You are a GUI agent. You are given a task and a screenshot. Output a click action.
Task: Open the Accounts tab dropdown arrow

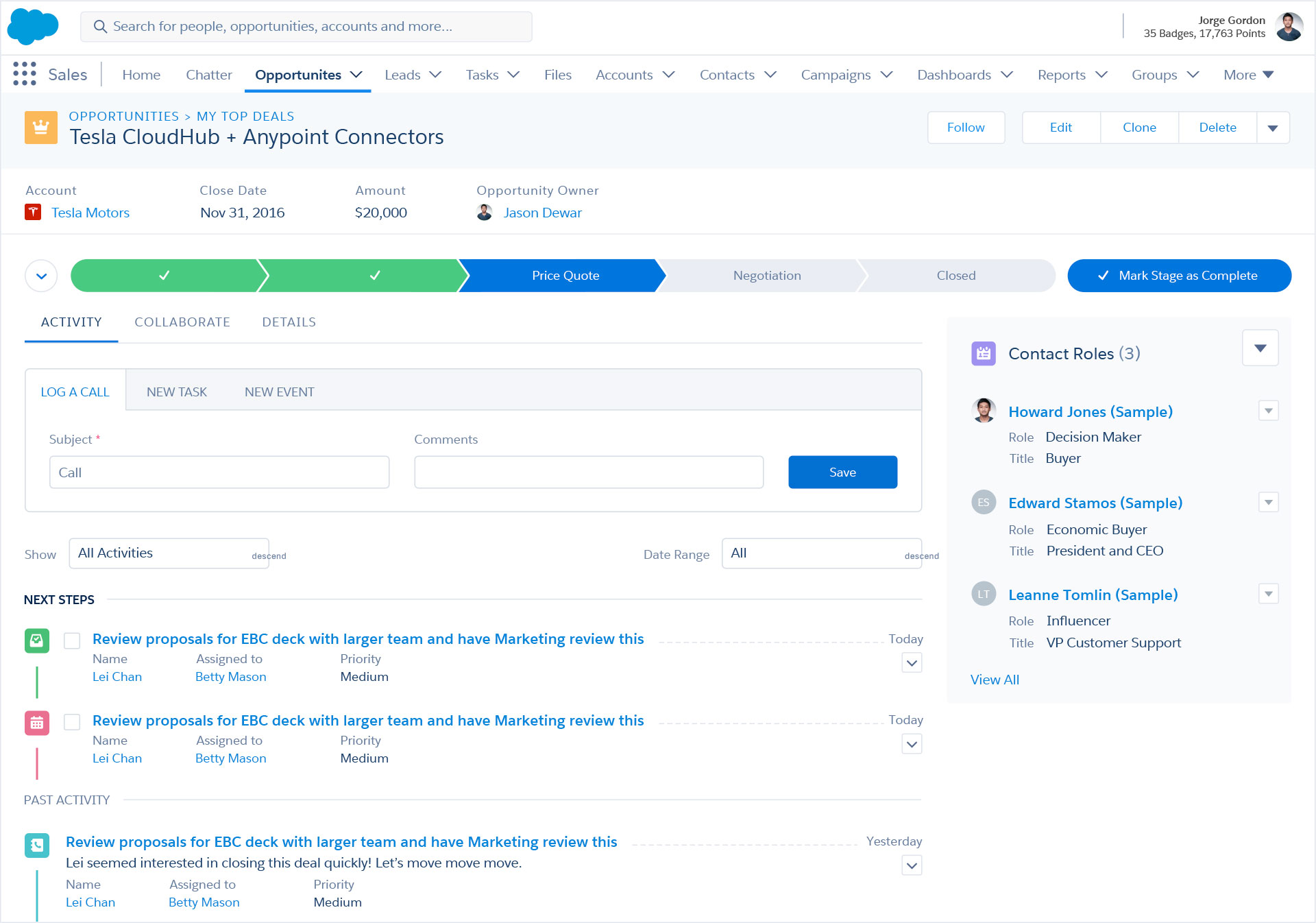tap(669, 74)
